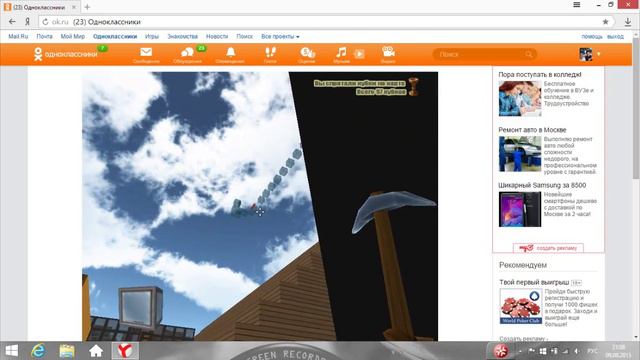Click the page vertical scrollbar thumb

pyautogui.click(x=636, y=109)
